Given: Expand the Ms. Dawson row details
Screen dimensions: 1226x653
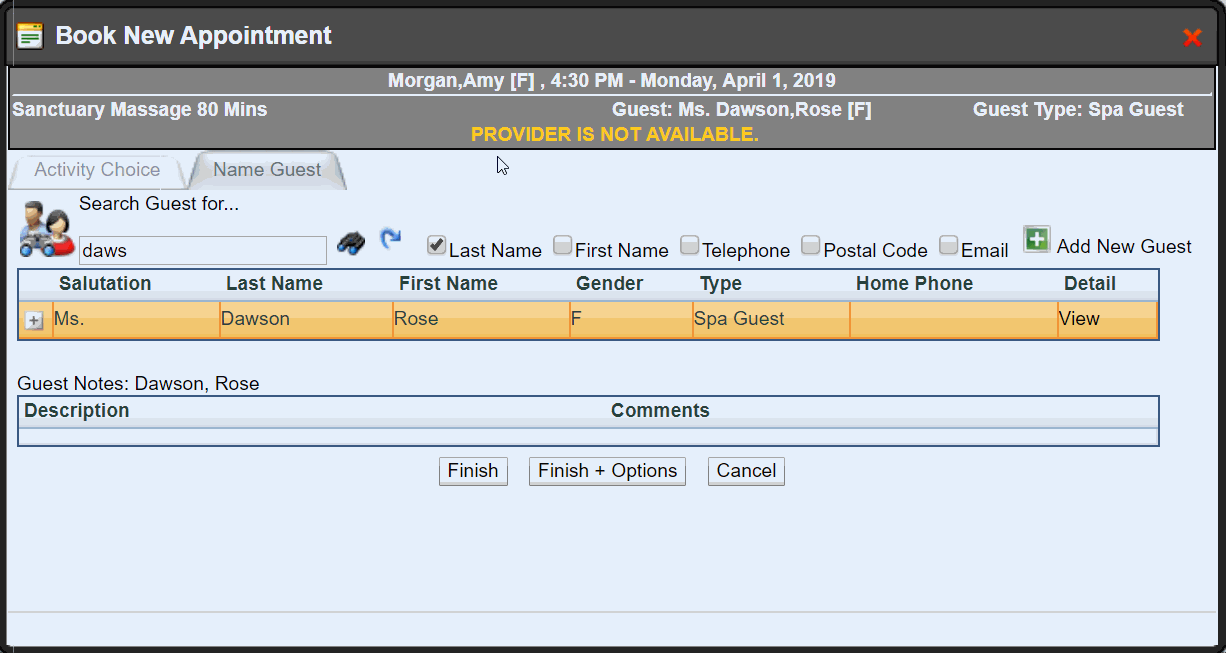Looking at the screenshot, I should (34, 321).
